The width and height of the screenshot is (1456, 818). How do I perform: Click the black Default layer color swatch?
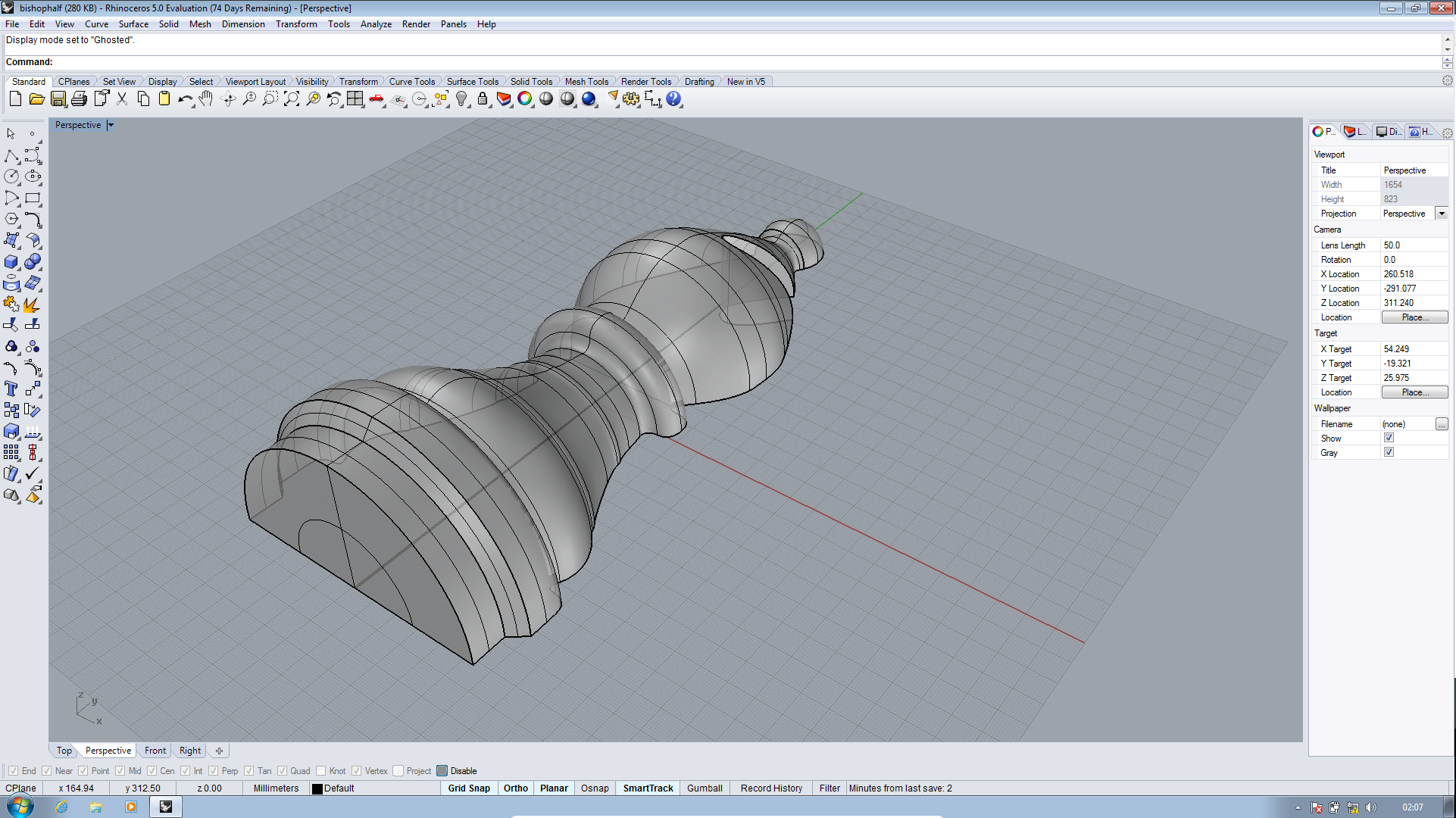tap(317, 788)
